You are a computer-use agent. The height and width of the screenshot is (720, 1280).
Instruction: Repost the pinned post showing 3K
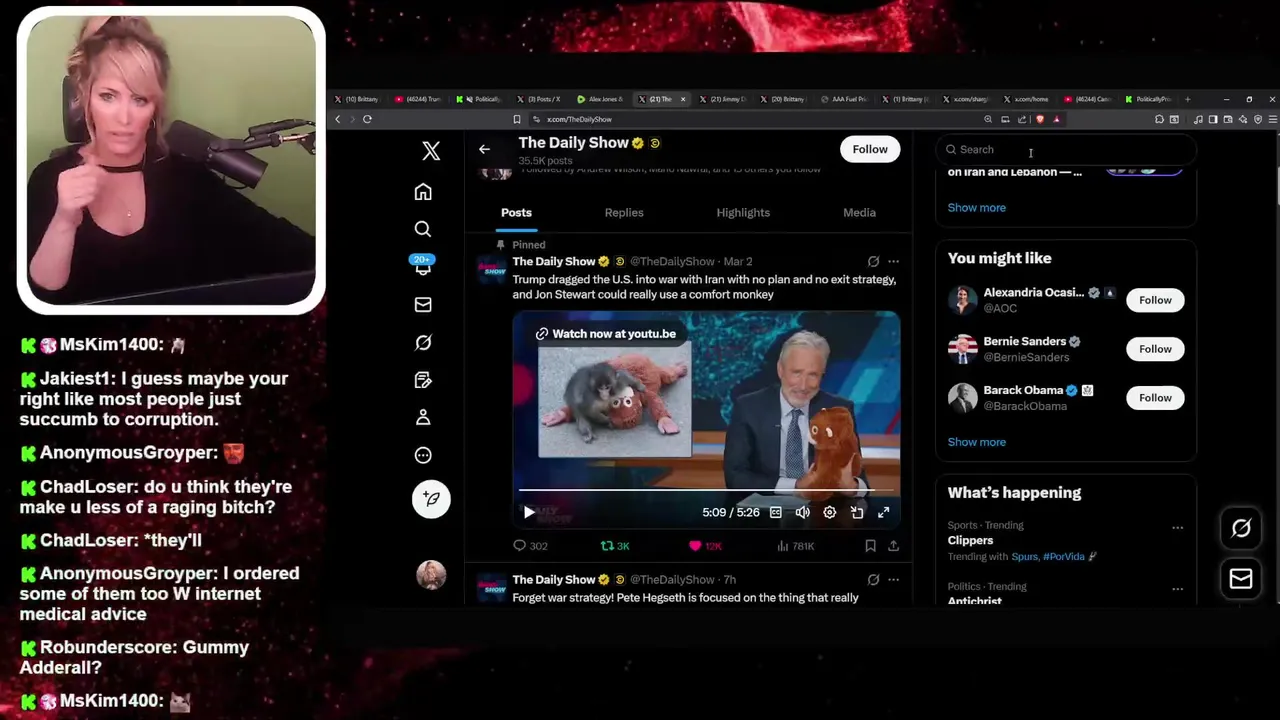(x=614, y=546)
